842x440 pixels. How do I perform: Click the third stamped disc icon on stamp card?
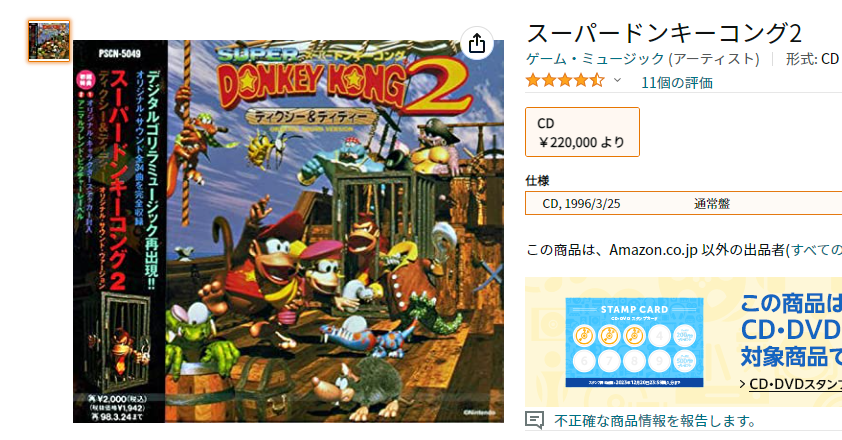(634, 336)
